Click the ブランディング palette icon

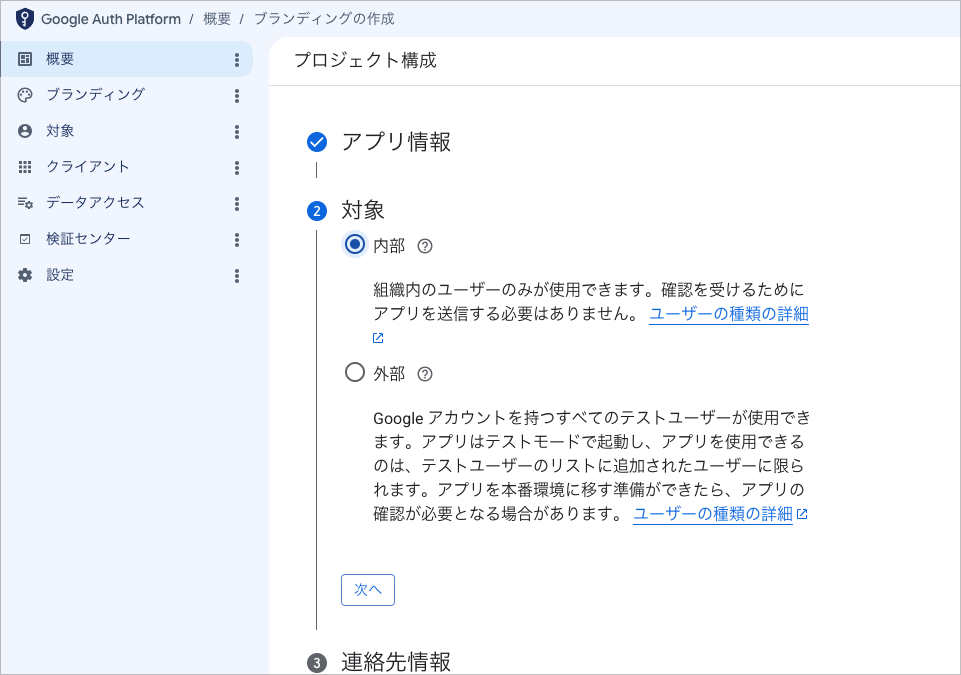[25, 95]
